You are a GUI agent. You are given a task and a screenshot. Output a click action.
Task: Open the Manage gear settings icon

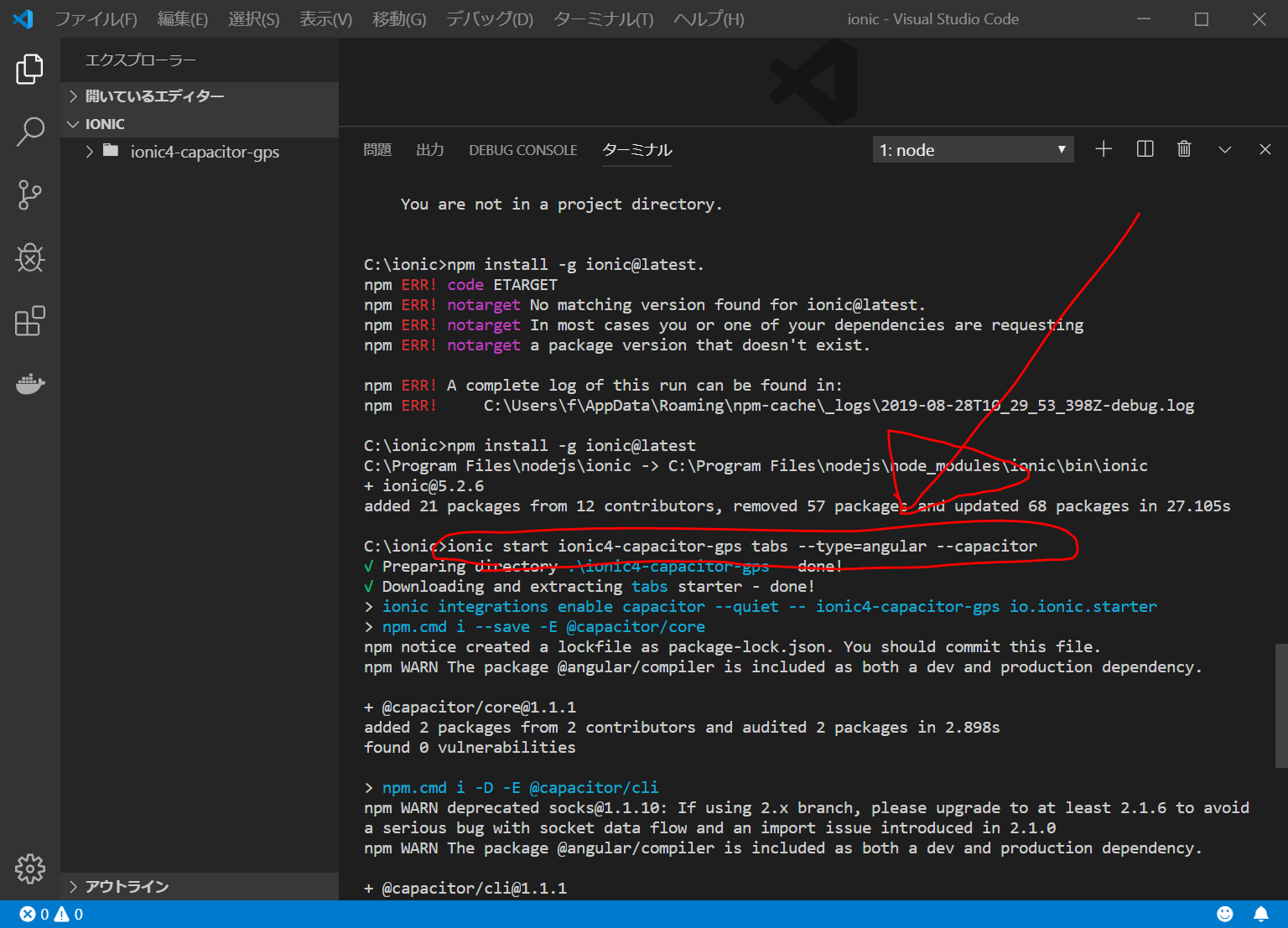point(30,868)
